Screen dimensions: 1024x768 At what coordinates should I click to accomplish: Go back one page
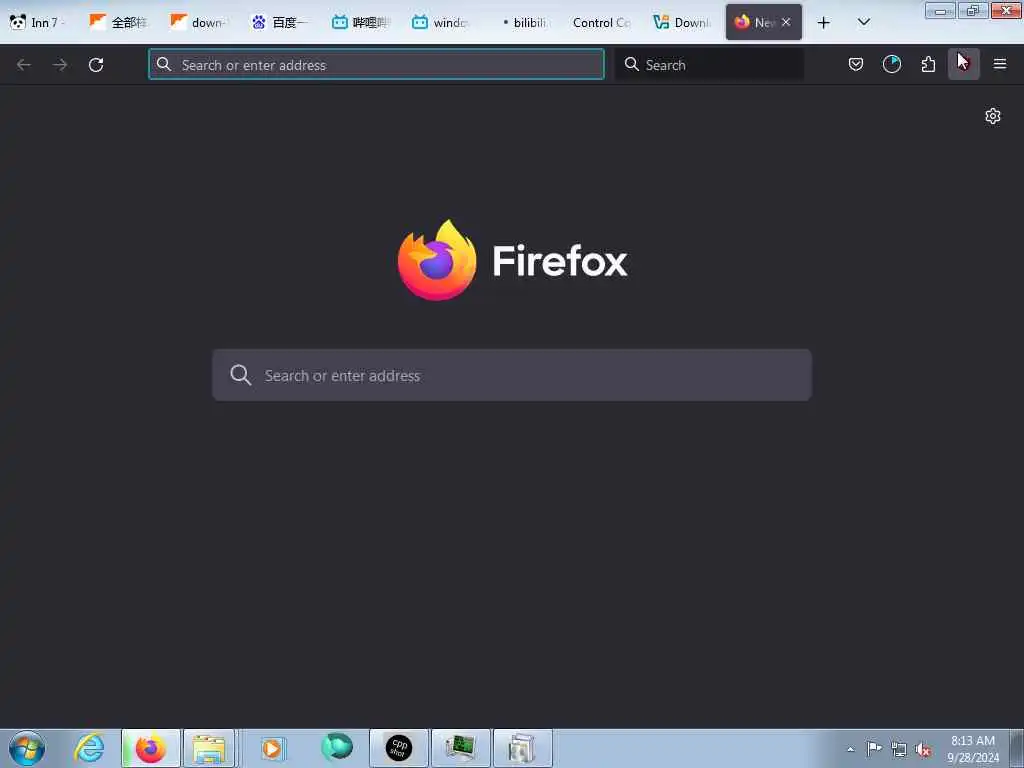click(24, 65)
